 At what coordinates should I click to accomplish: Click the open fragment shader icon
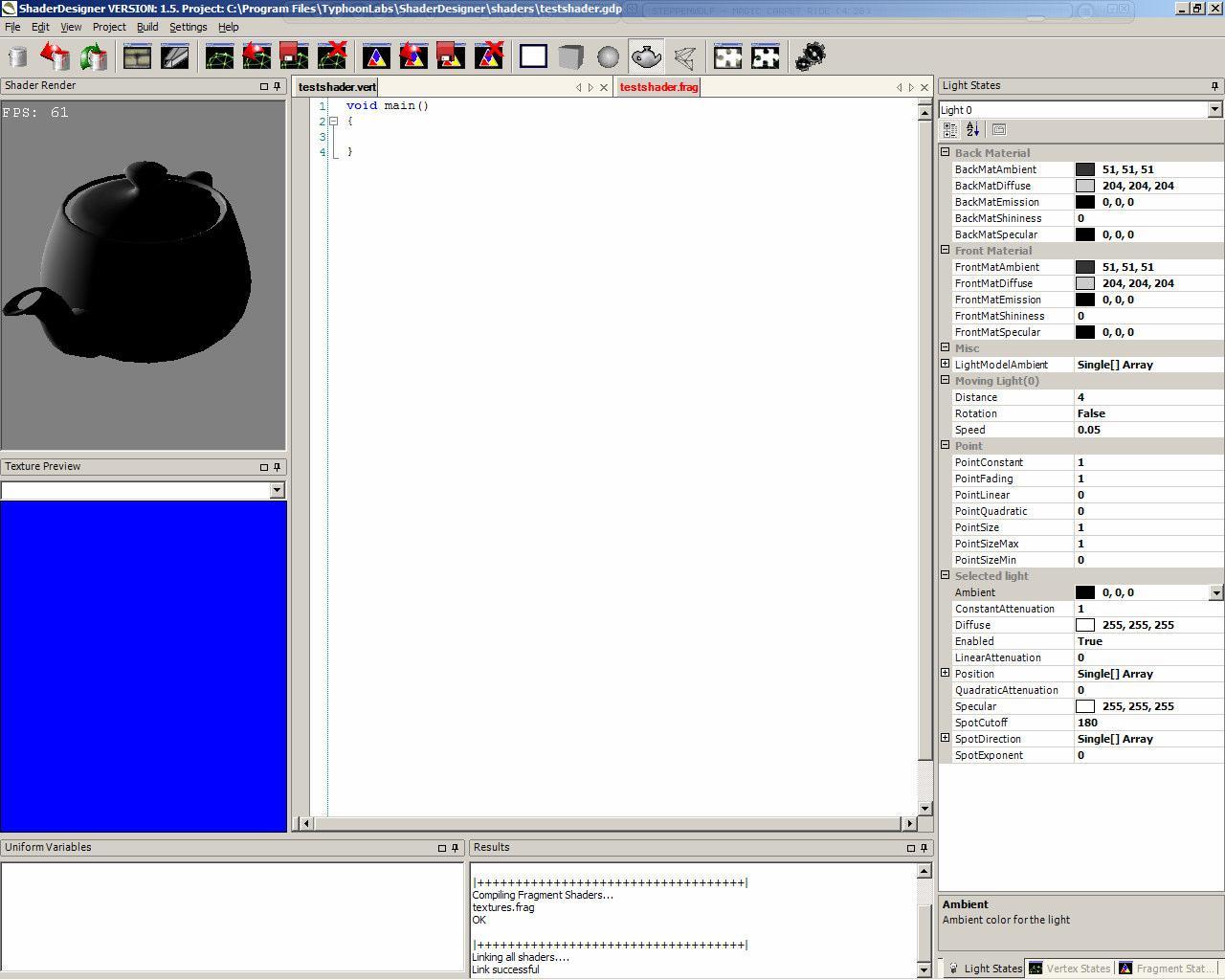click(413, 56)
